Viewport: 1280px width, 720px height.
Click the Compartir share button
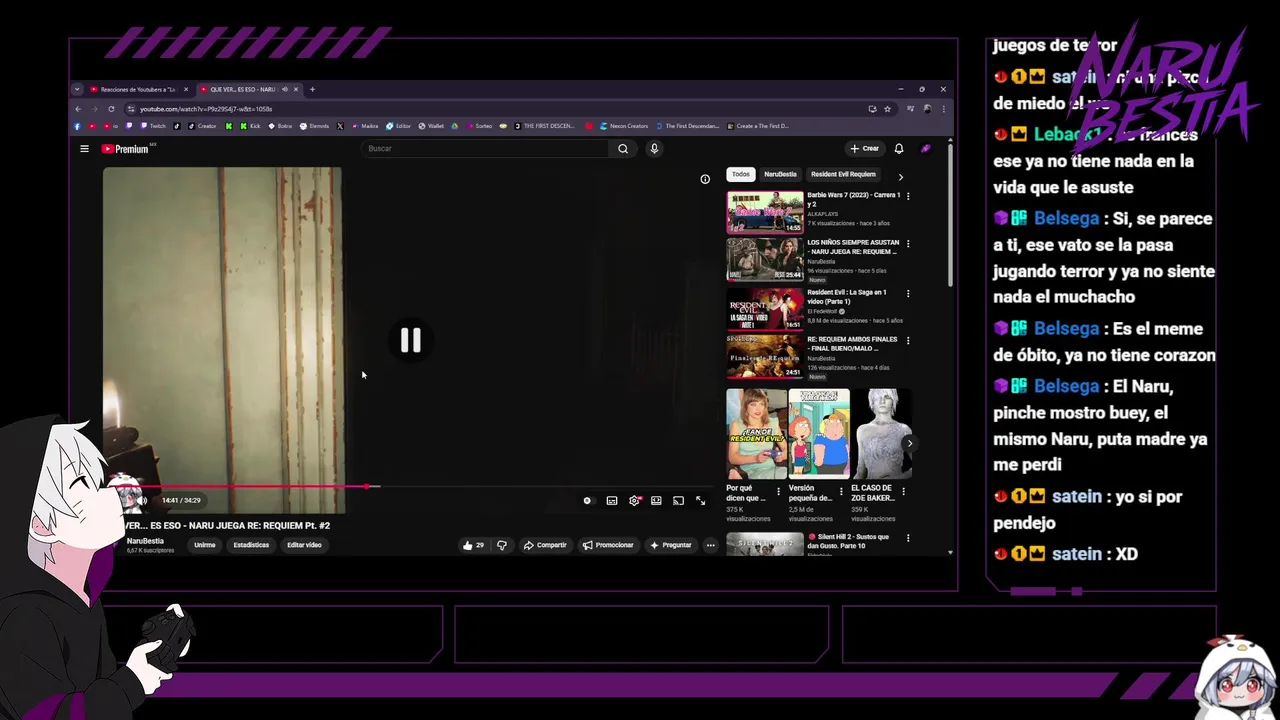(545, 545)
